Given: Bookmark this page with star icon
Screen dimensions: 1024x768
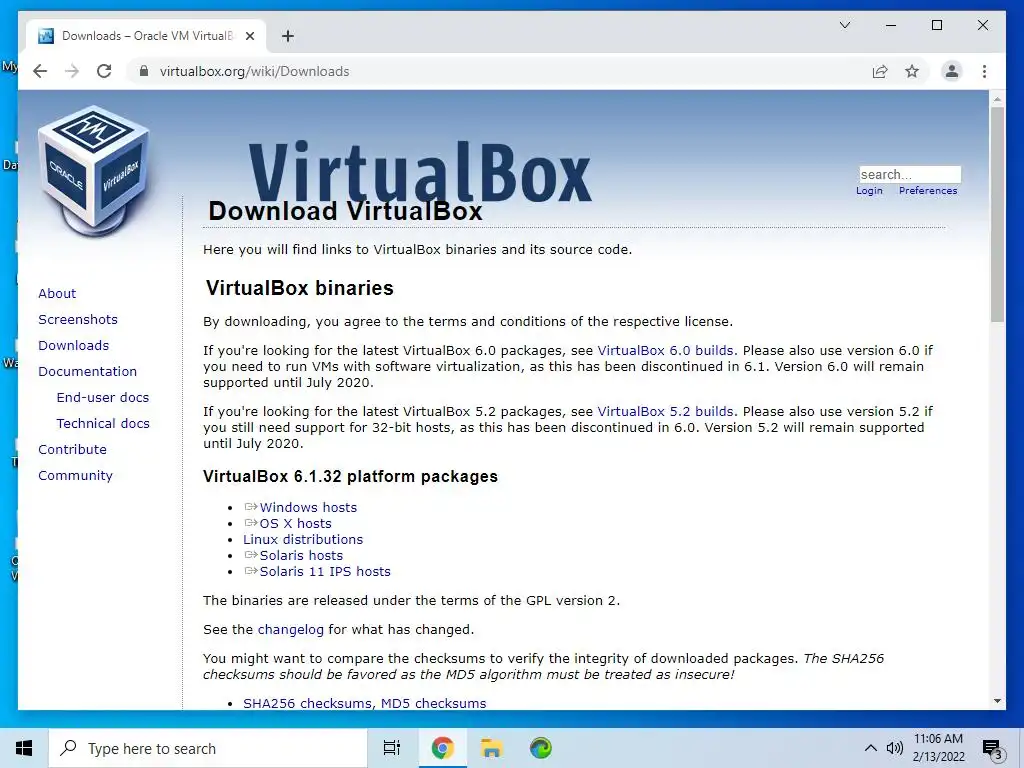Looking at the screenshot, I should click(x=912, y=71).
